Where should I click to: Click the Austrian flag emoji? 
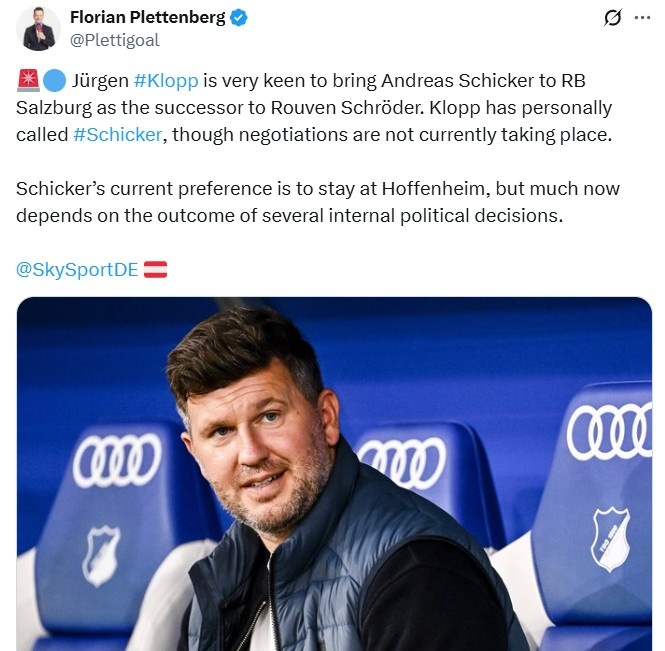155,270
